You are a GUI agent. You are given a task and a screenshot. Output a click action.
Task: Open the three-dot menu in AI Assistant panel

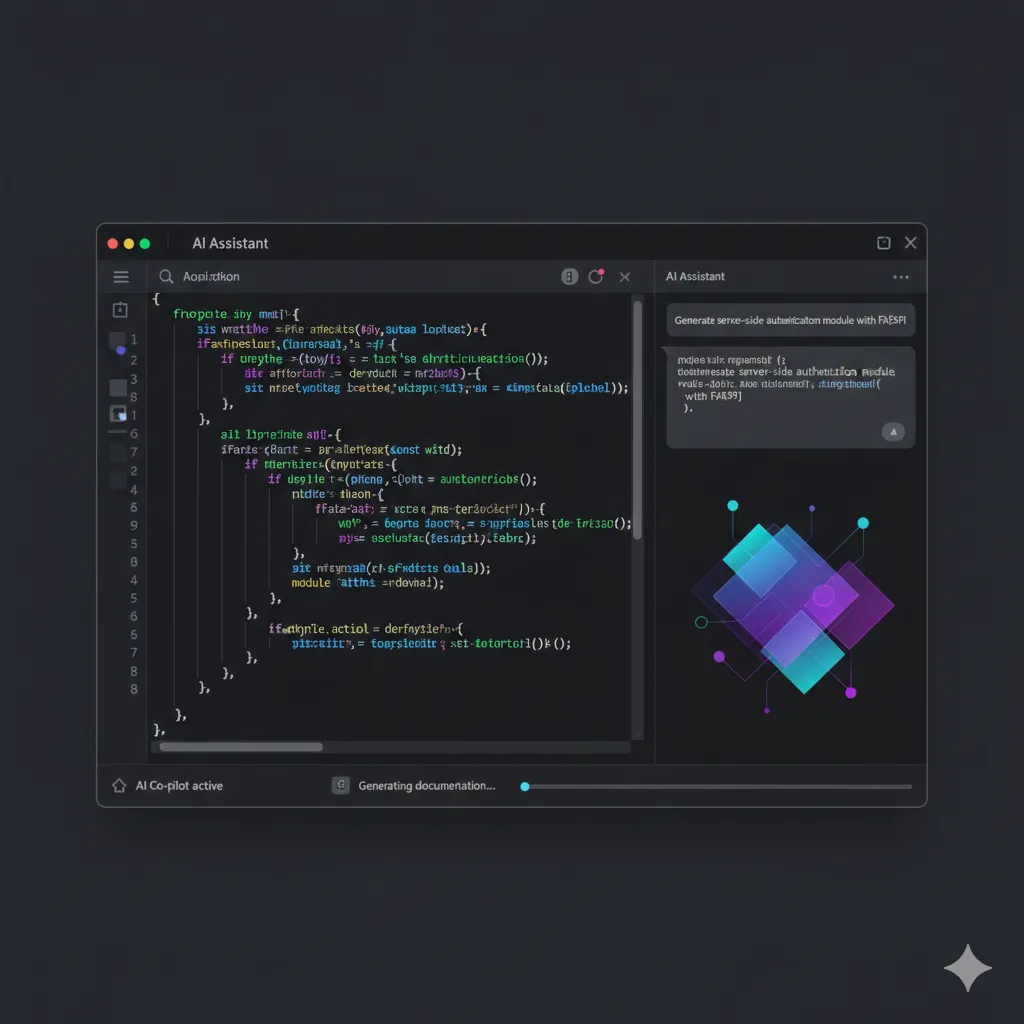[x=900, y=277]
